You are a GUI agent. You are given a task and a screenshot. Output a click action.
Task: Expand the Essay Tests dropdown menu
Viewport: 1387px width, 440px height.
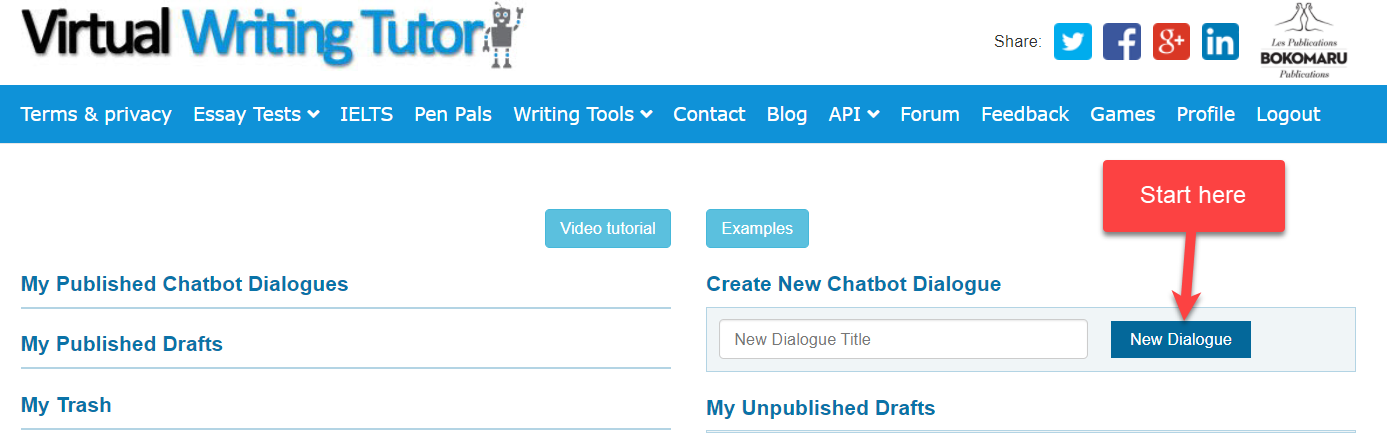click(256, 114)
